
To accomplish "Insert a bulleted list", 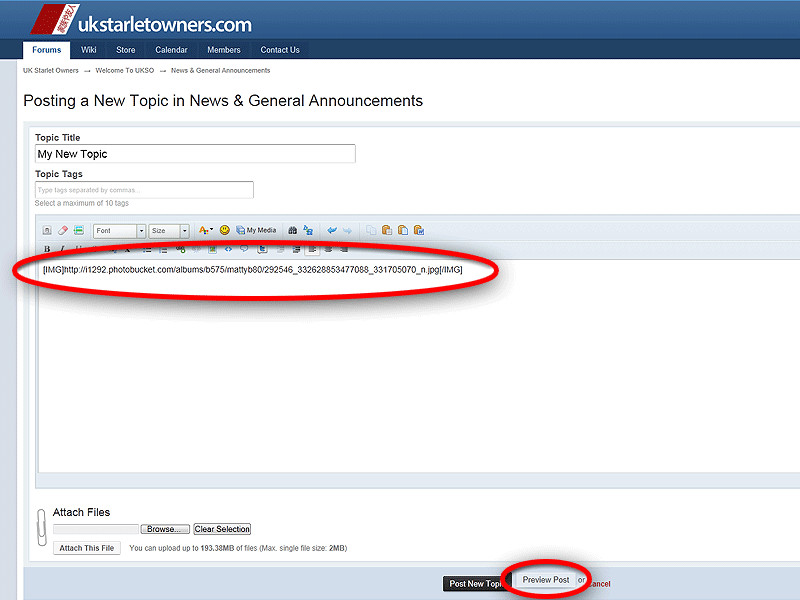I will [147, 249].
